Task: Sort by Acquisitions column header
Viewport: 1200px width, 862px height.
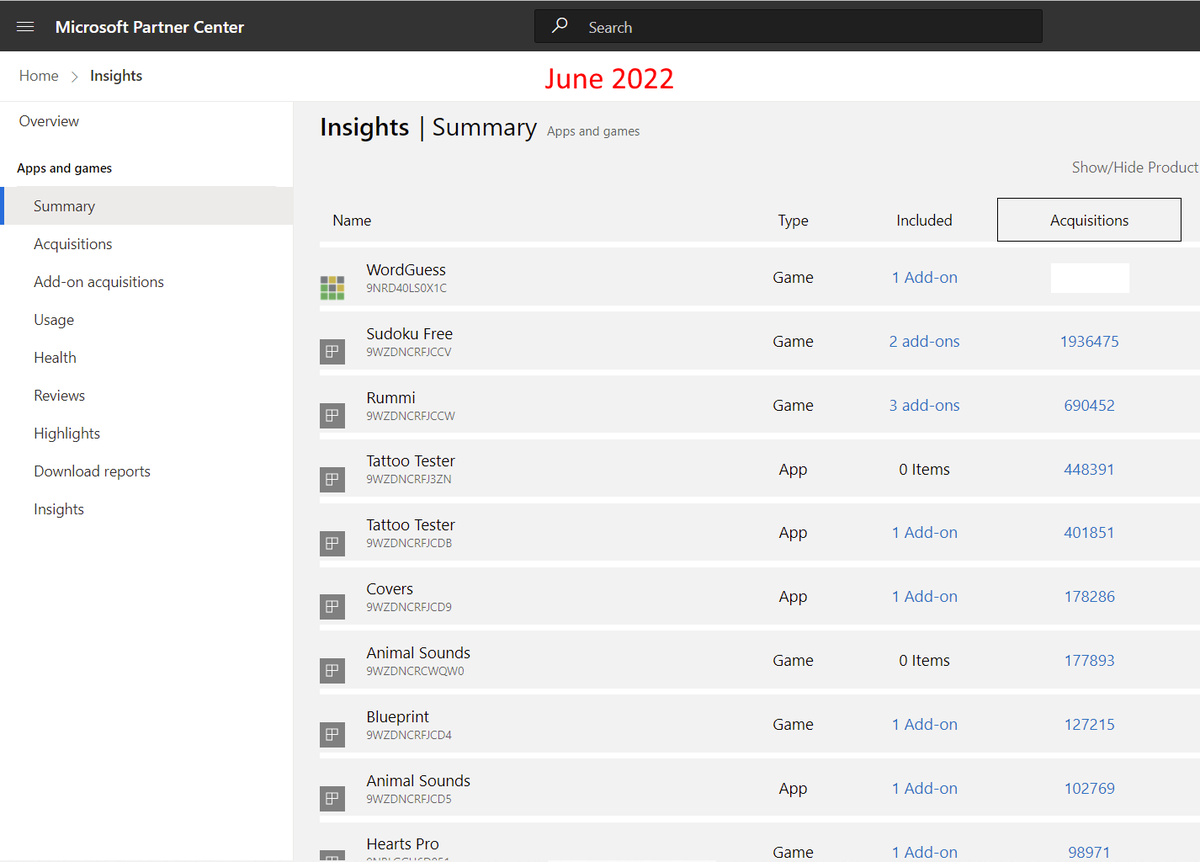Action: [1089, 220]
